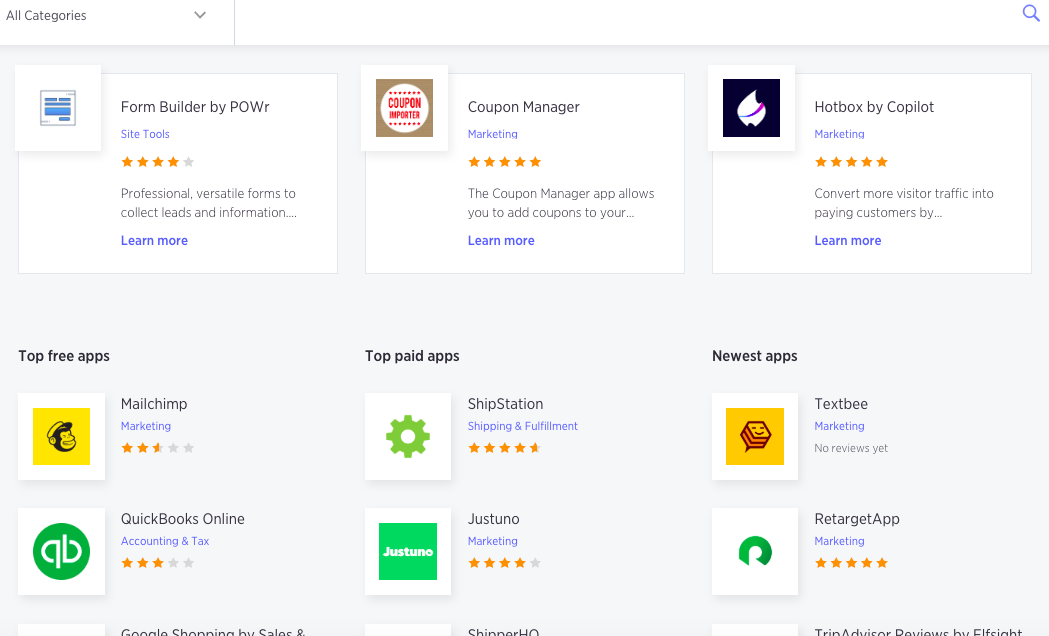1049x636 pixels.
Task: Click the RetargetApp icon
Action: pos(755,552)
